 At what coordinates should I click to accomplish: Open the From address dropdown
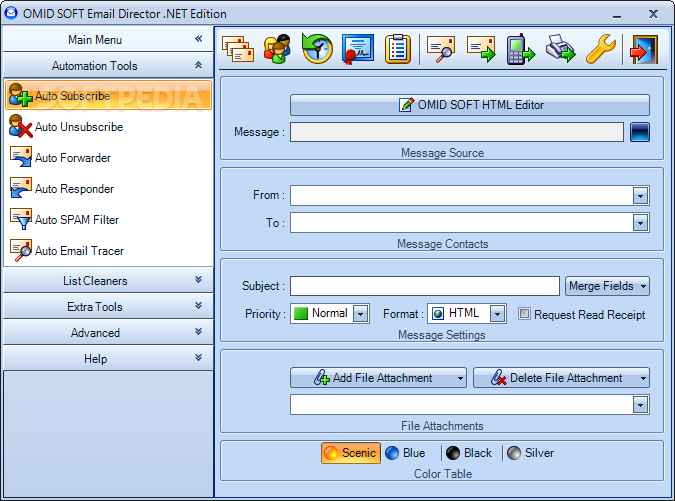point(641,196)
